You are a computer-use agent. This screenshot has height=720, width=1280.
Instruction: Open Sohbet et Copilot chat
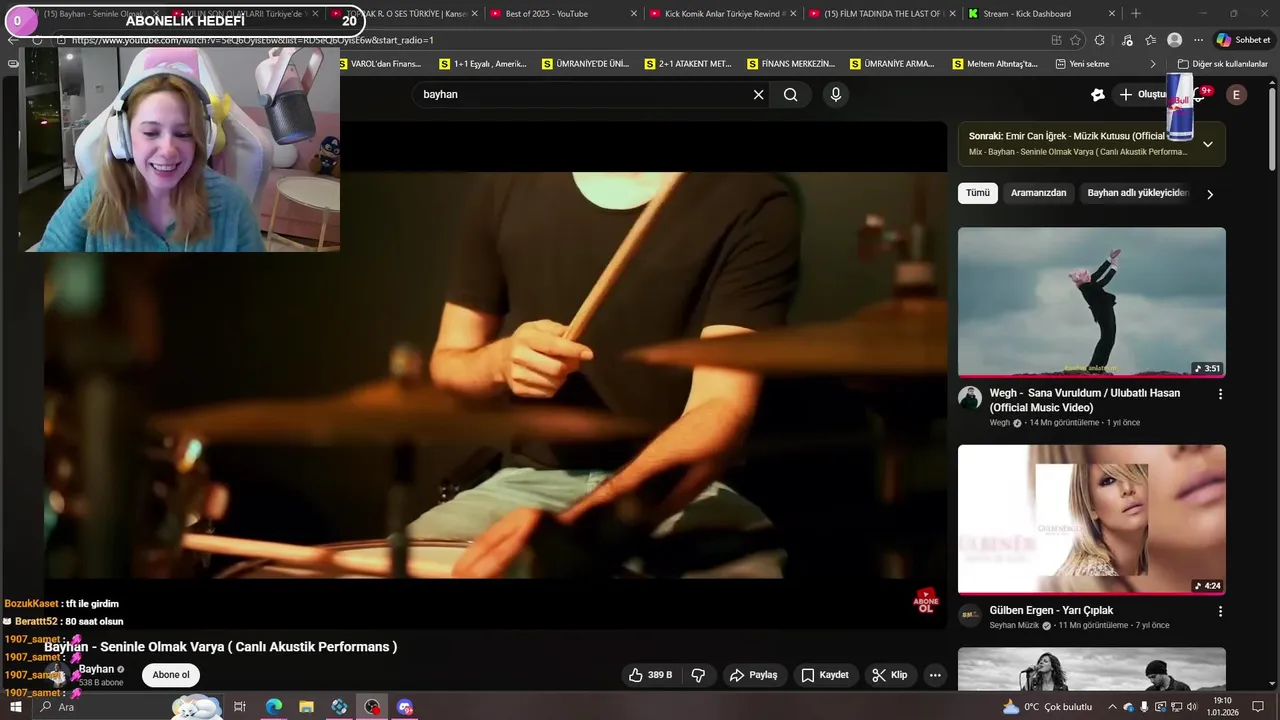pos(1243,40)
